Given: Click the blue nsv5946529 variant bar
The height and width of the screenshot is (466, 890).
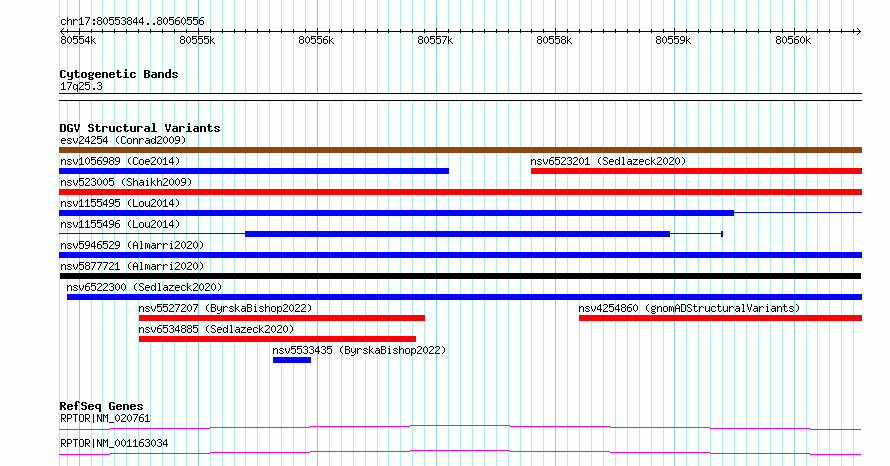Looking at the screenshot, I should click(x=460, y=255).
